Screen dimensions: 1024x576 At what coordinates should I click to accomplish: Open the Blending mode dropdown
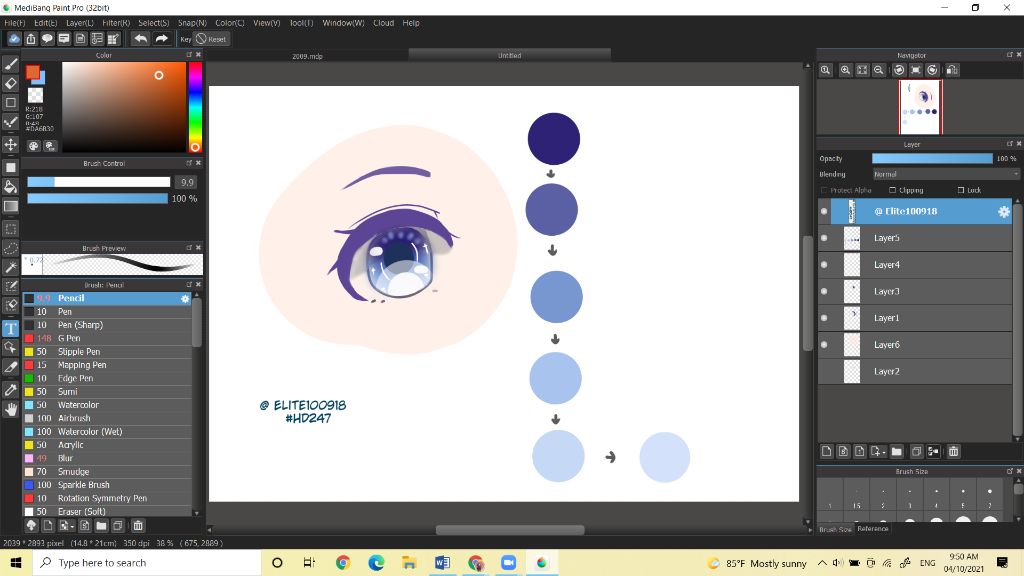click(x=945, y=174)
